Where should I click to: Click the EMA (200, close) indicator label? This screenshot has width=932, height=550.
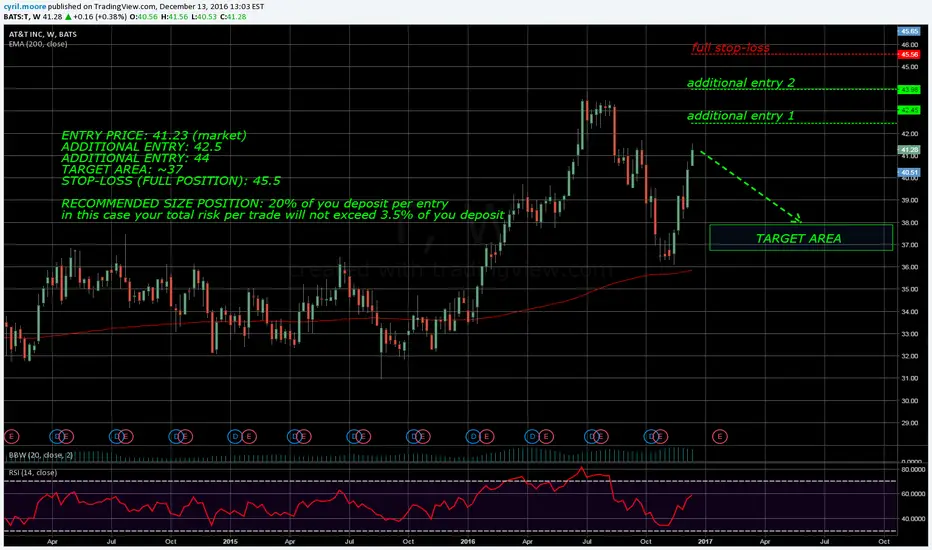tap(38, 44)
